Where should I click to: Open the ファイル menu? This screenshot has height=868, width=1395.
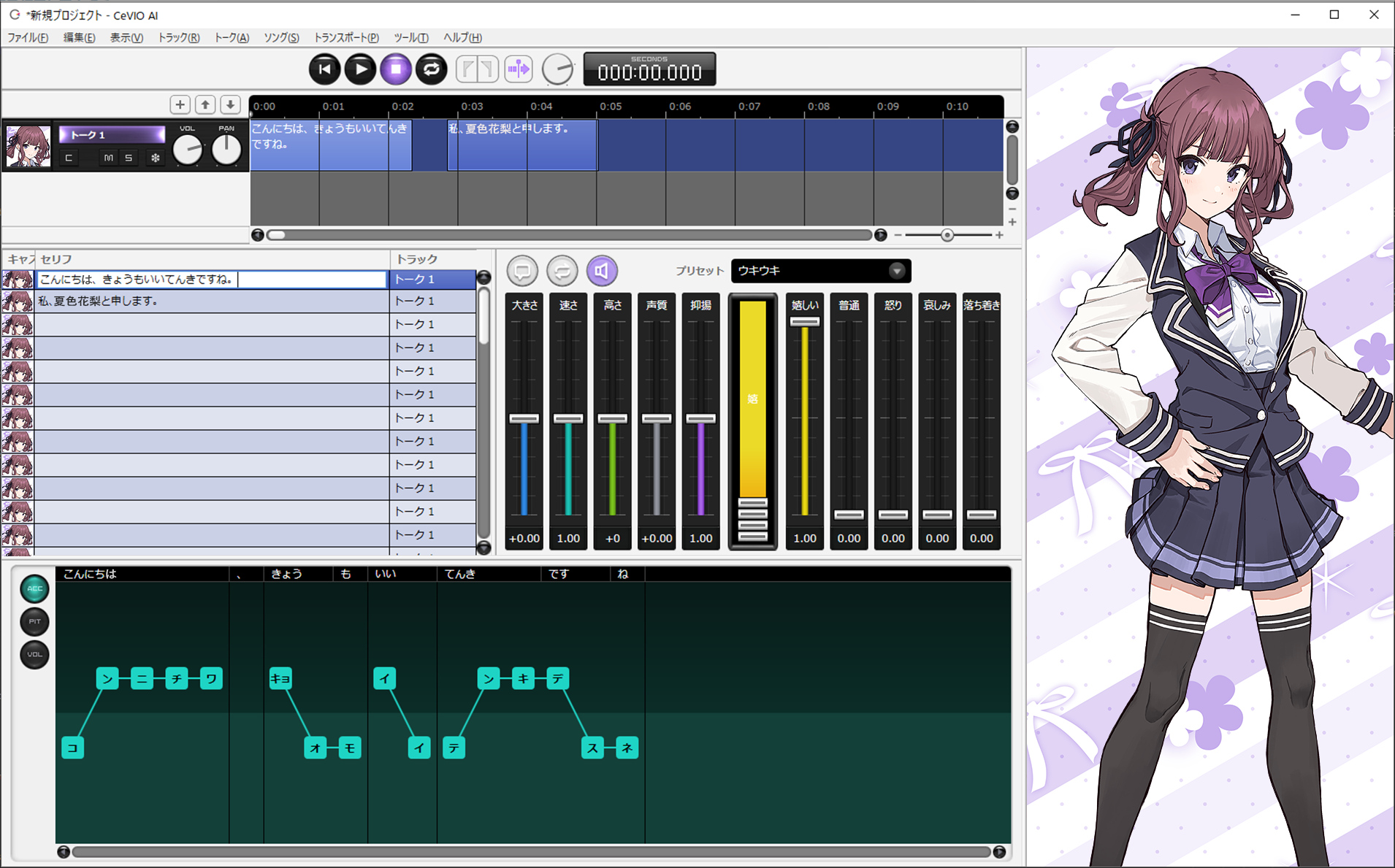28,38
